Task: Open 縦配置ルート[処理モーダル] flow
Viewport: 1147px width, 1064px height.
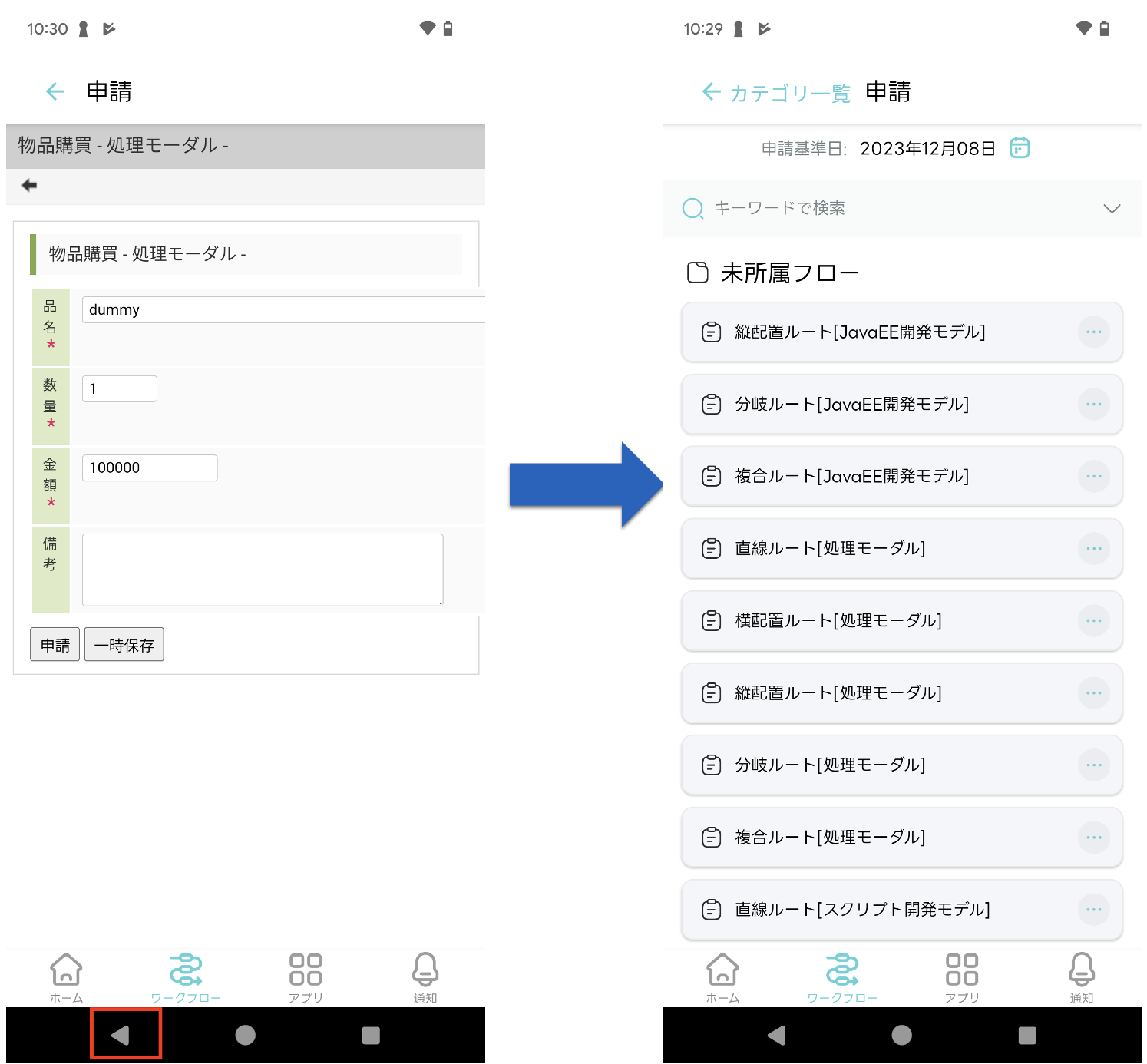Action: pos(902,692)
